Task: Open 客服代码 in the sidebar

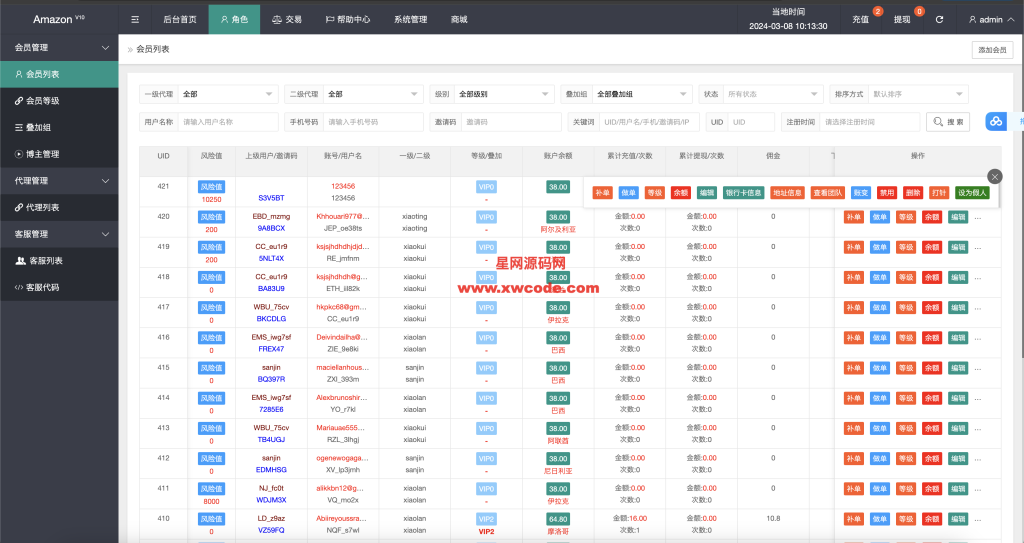Action: pyautogui.click(x=42, y=287)
